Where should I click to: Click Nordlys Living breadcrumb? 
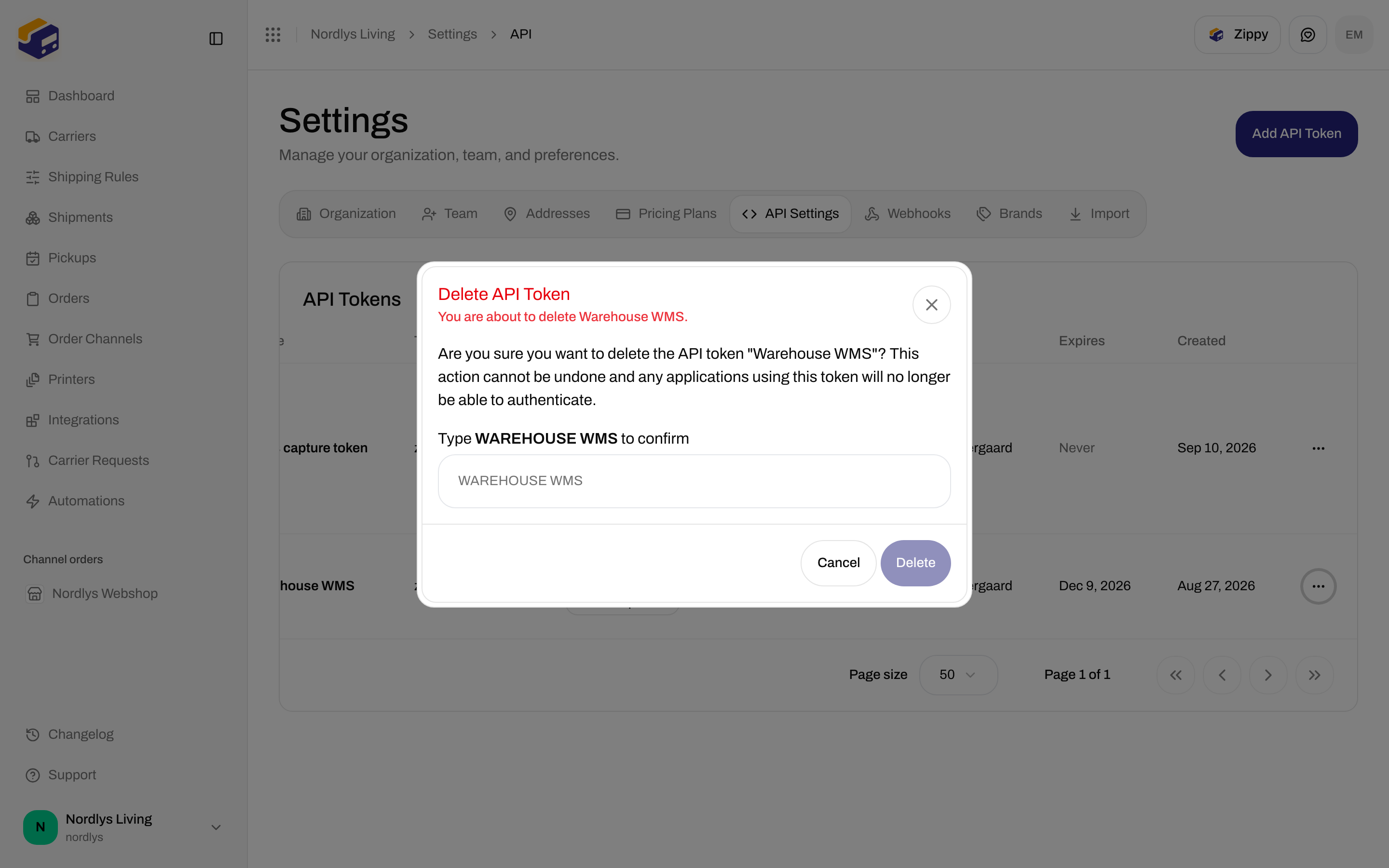point(353,34)
